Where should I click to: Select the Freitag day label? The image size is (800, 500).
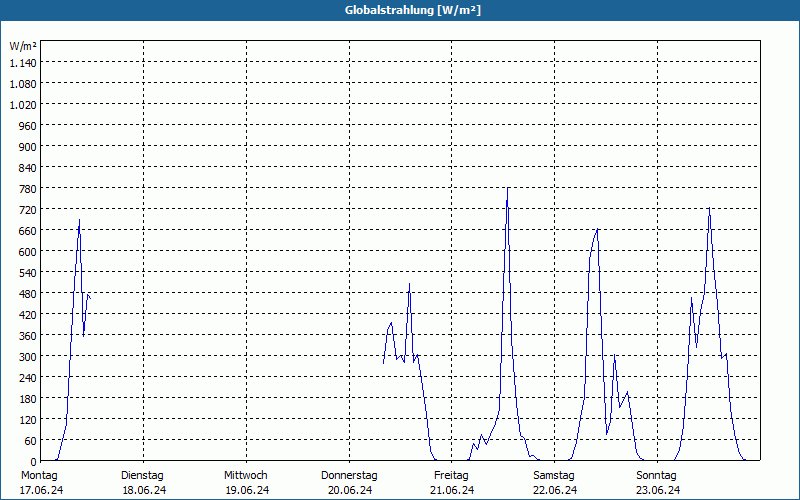[x=451, y=476]
